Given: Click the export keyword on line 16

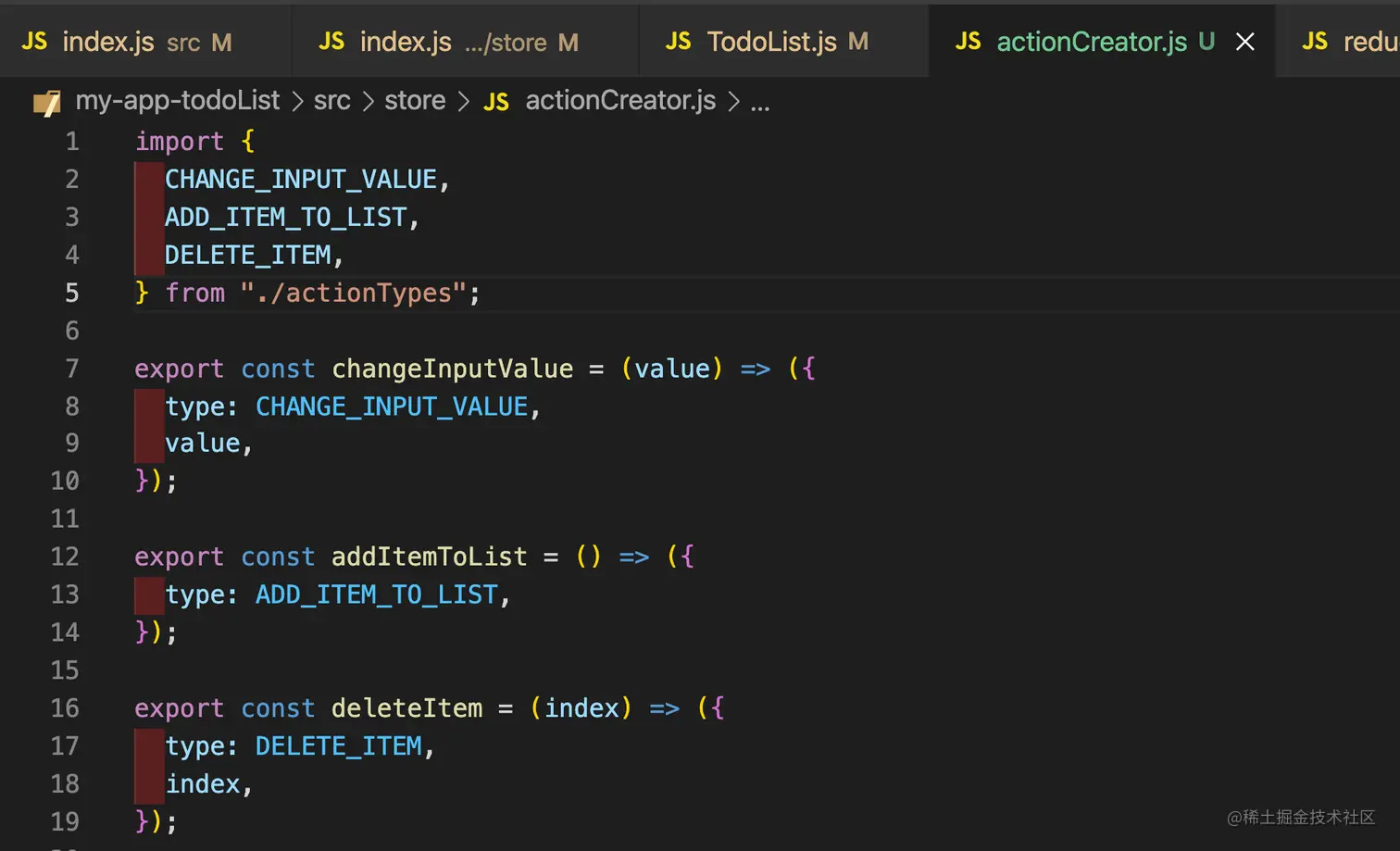Looking at the screenshot, I should click(180, 708).
